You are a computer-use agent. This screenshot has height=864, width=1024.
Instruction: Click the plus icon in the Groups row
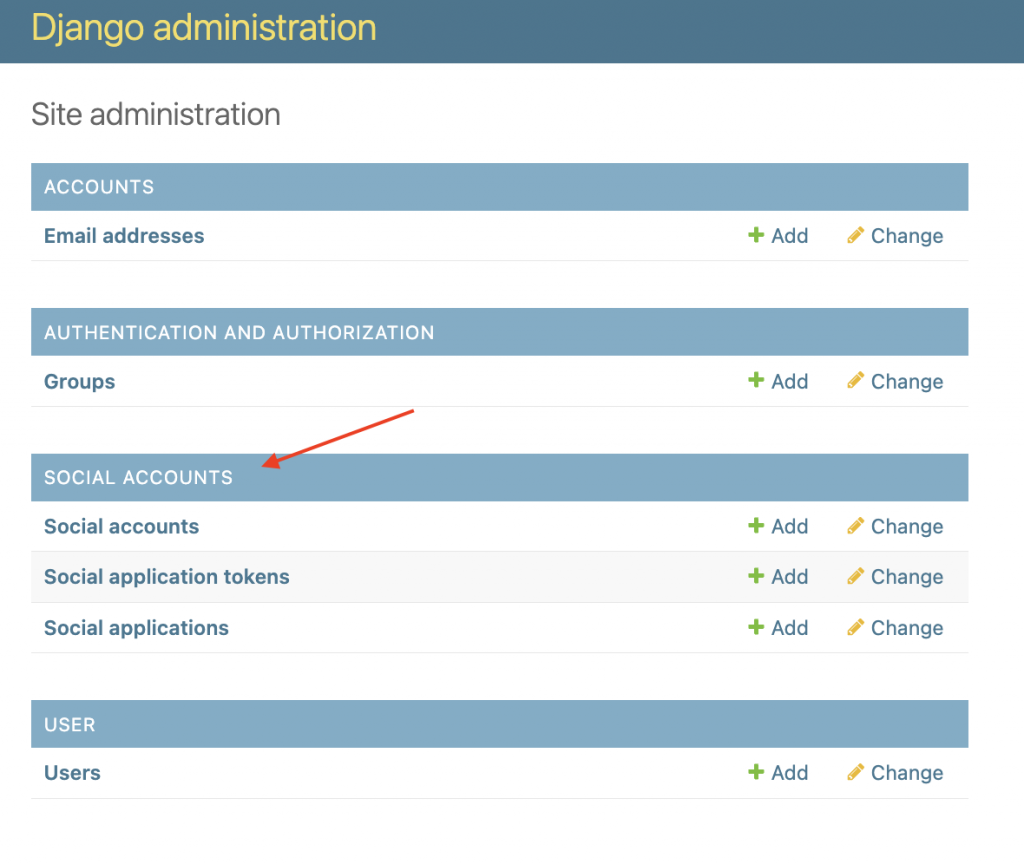click(x=756, y=380)
